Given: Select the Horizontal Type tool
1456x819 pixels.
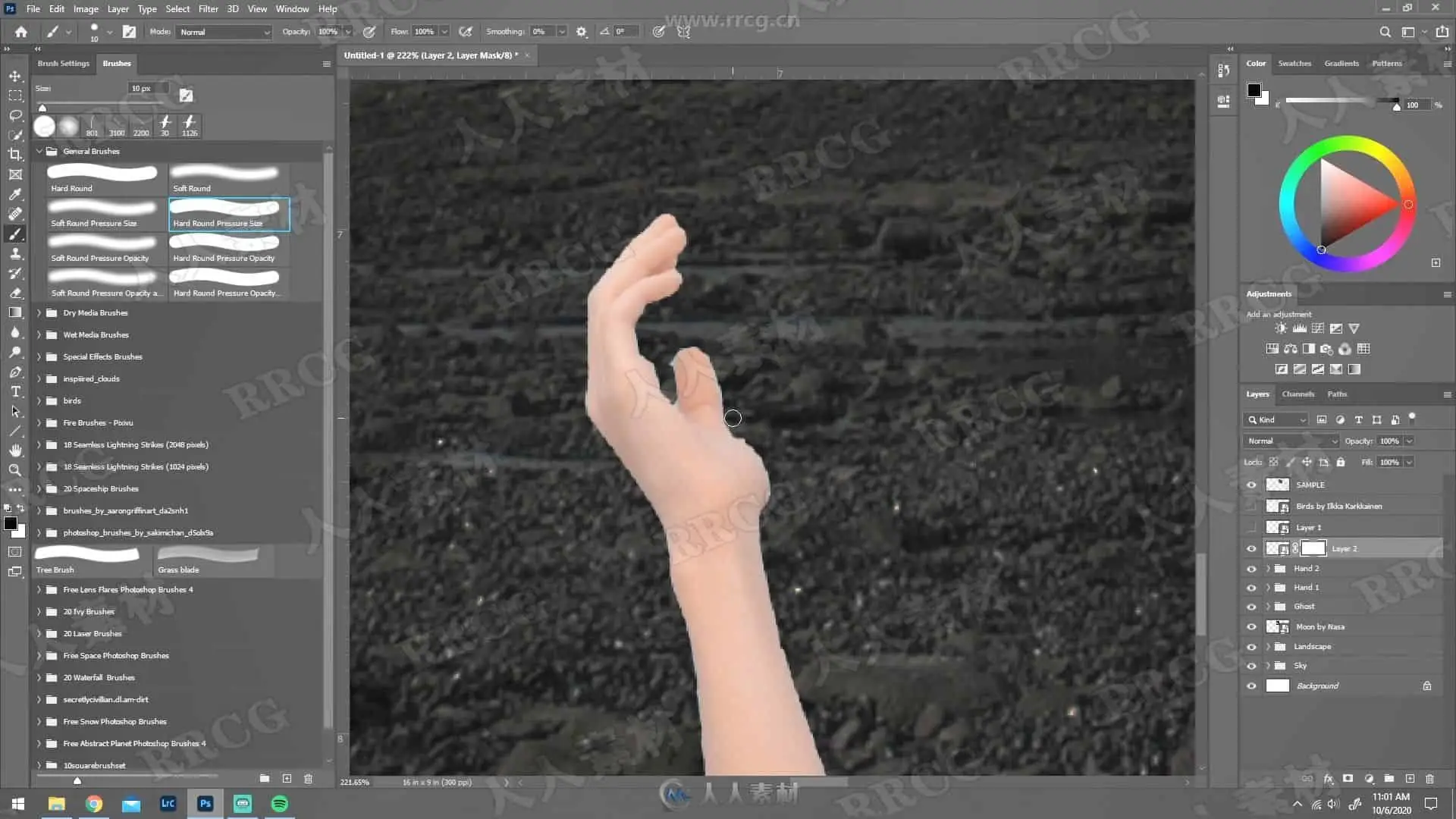Looking at the screenshot, I should coord(15,391).
